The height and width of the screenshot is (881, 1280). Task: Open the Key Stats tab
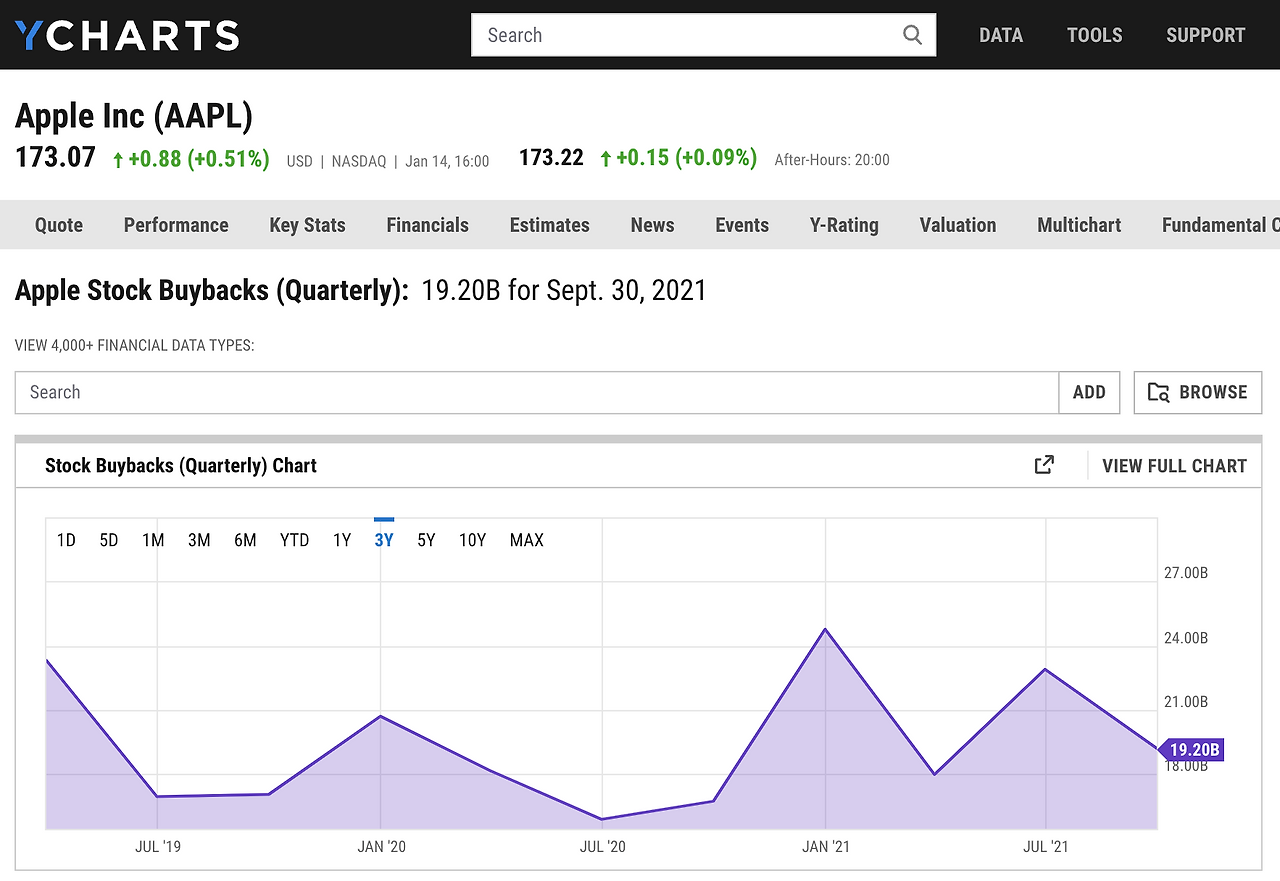[307, 225]
